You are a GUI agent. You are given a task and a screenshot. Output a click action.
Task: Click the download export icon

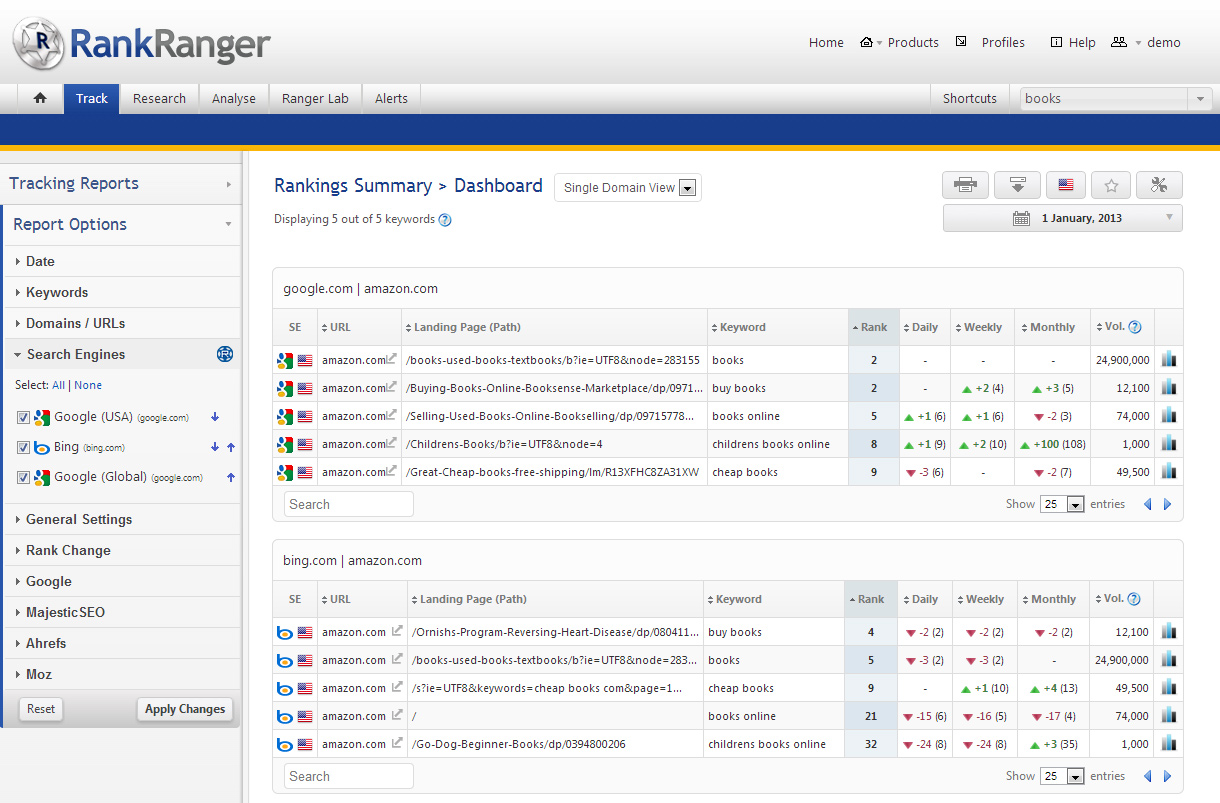pyautogui.click(x=1017, y=185)
